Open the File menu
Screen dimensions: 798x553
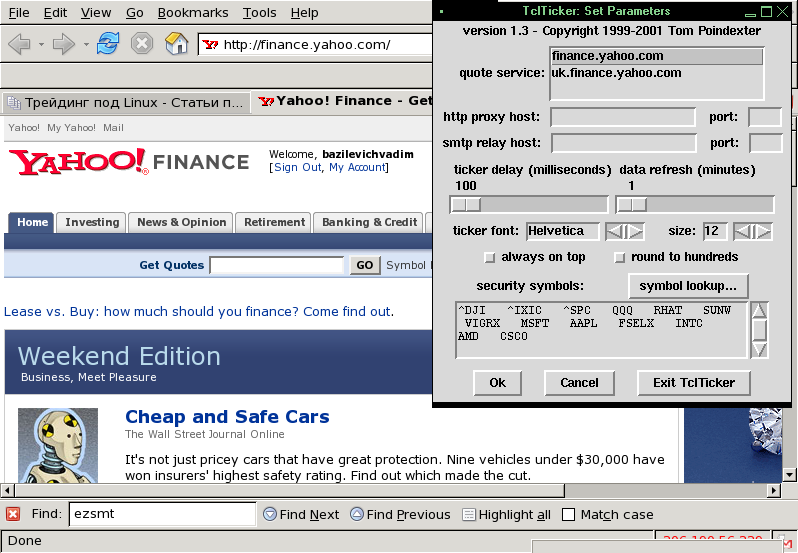click(x=19, y=13)
